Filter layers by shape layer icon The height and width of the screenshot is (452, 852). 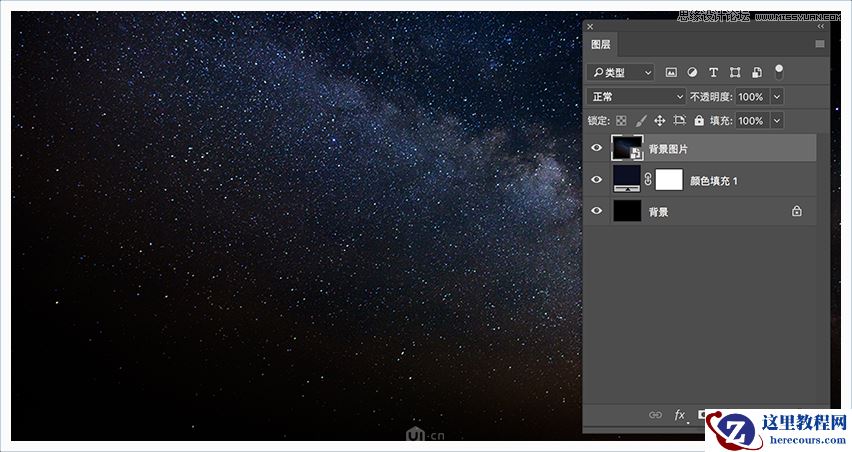tap(735, 72)
